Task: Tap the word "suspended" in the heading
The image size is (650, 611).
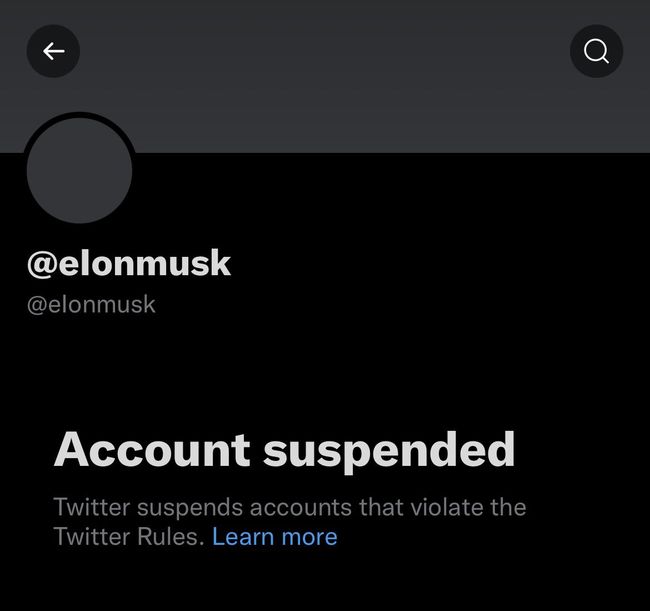Action: click(389, 452)
